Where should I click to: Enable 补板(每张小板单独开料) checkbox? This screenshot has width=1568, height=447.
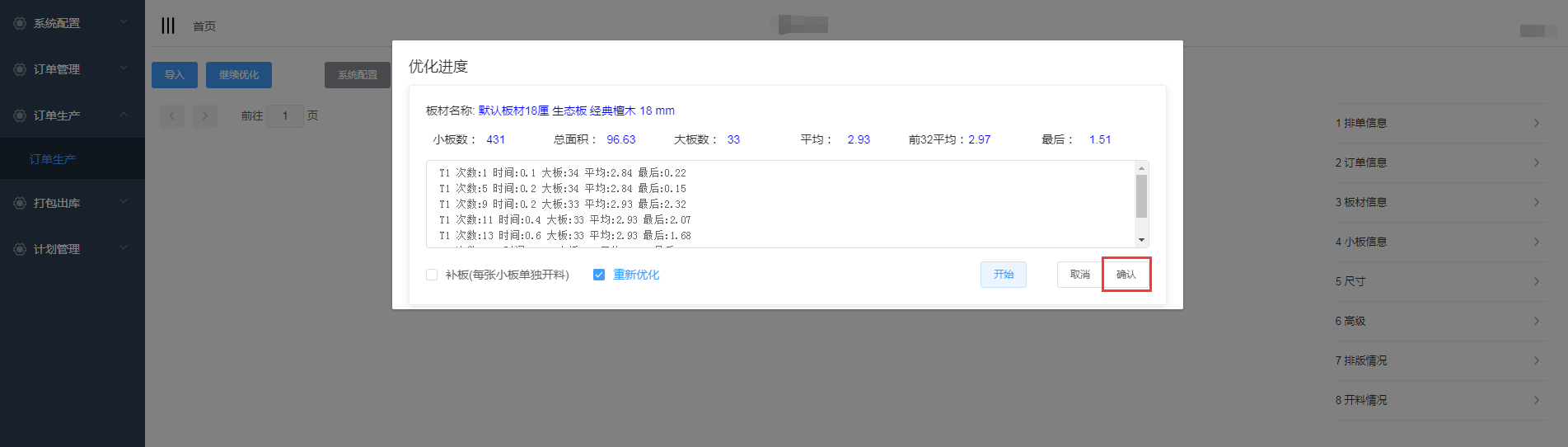[432, 275]
